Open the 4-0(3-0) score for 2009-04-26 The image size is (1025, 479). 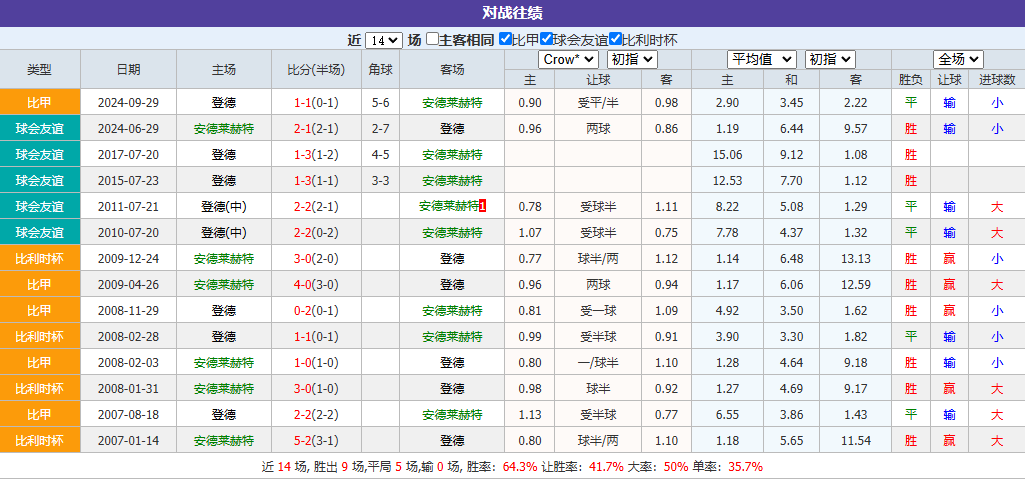click(316, 284)
